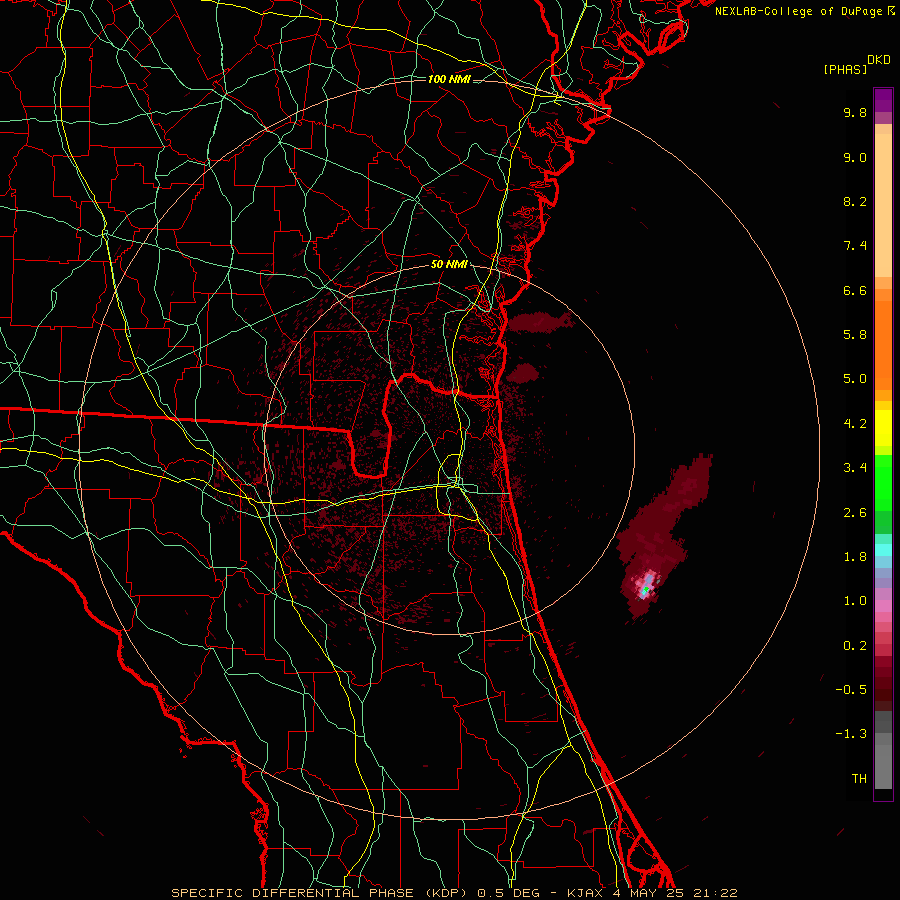The image size is (900, 900).
Task: Click the 5.0 value on the color scale
Action: 855,379
